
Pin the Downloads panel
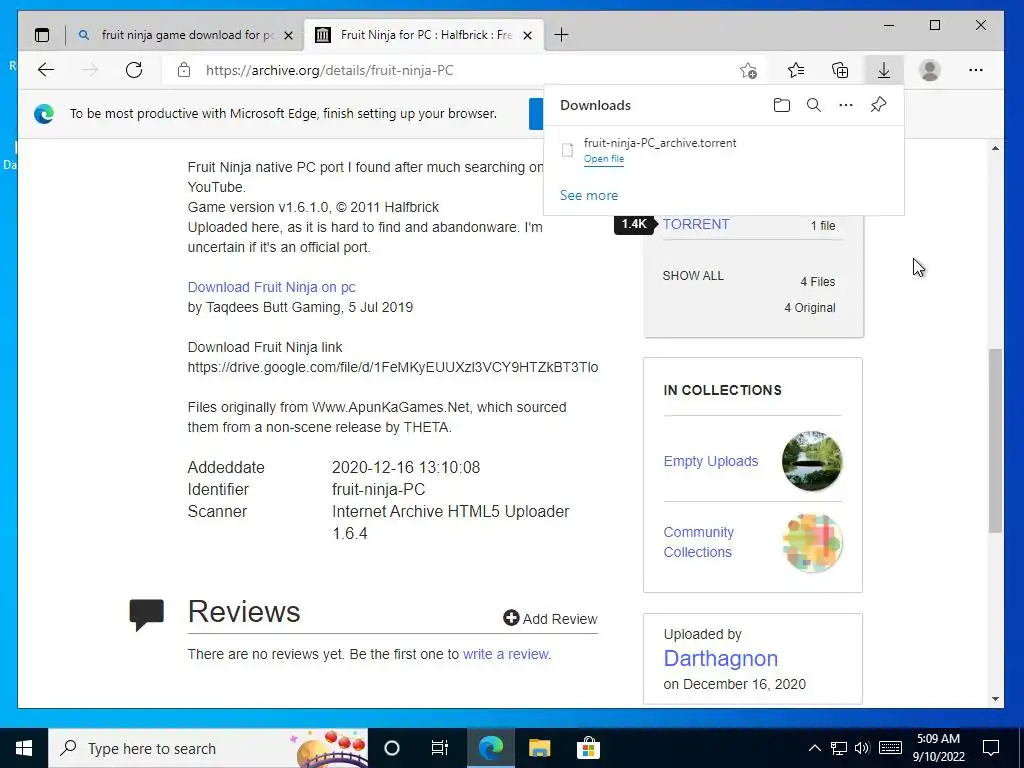coord(878,104)
